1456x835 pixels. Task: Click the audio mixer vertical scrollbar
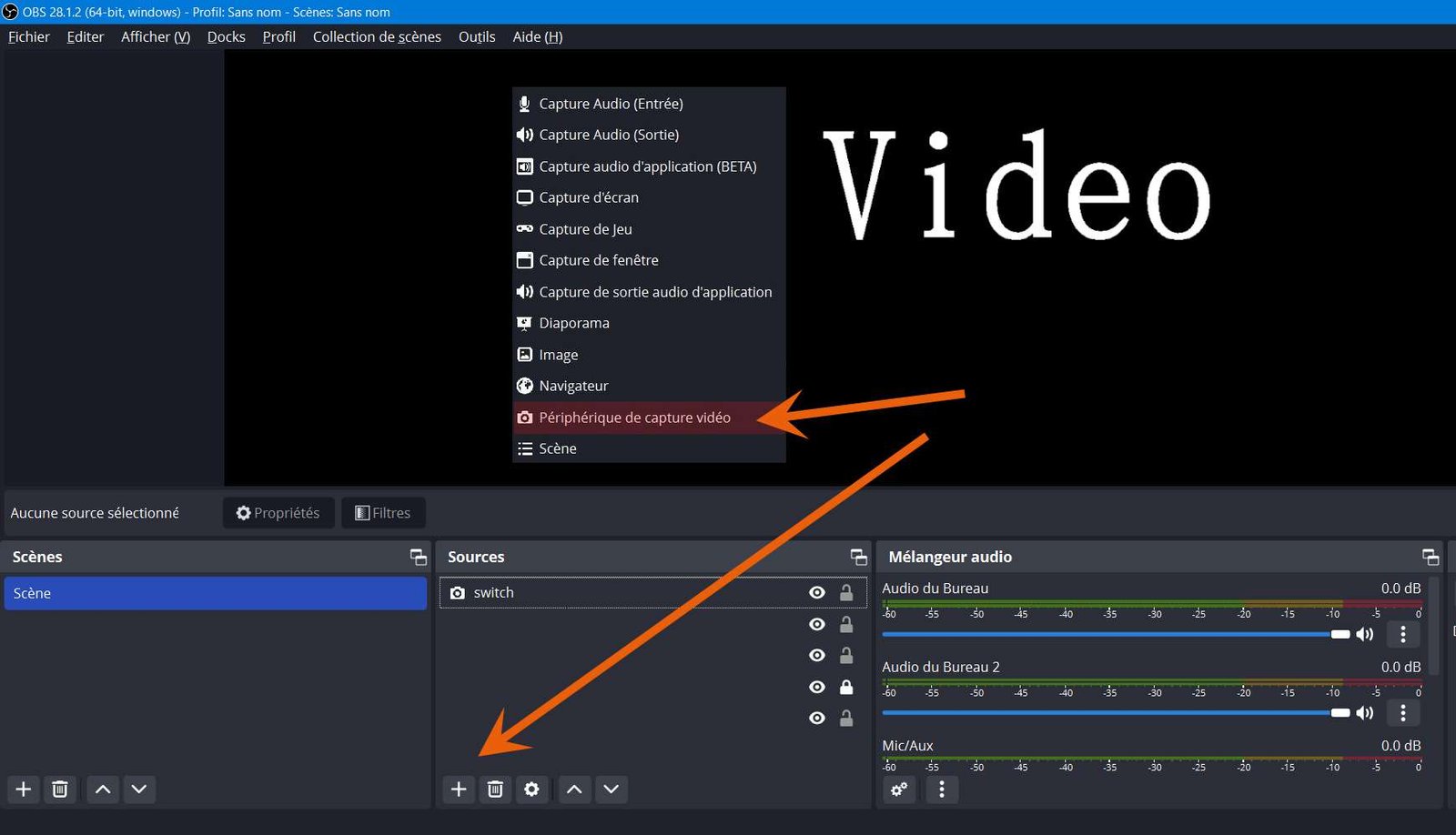(x=1435, y=626)
